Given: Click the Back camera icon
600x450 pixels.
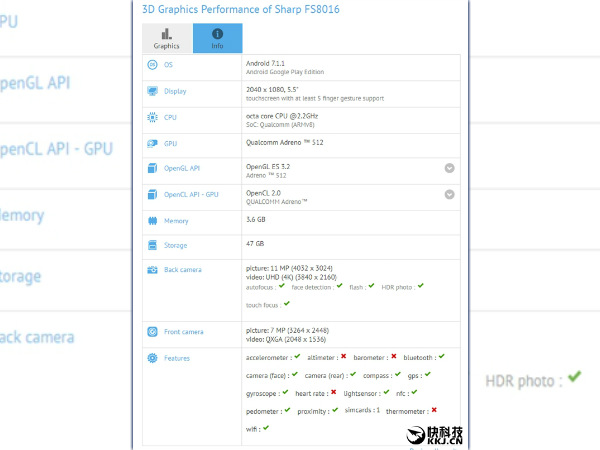Looking at the screenshot, I should click(152, 270).
